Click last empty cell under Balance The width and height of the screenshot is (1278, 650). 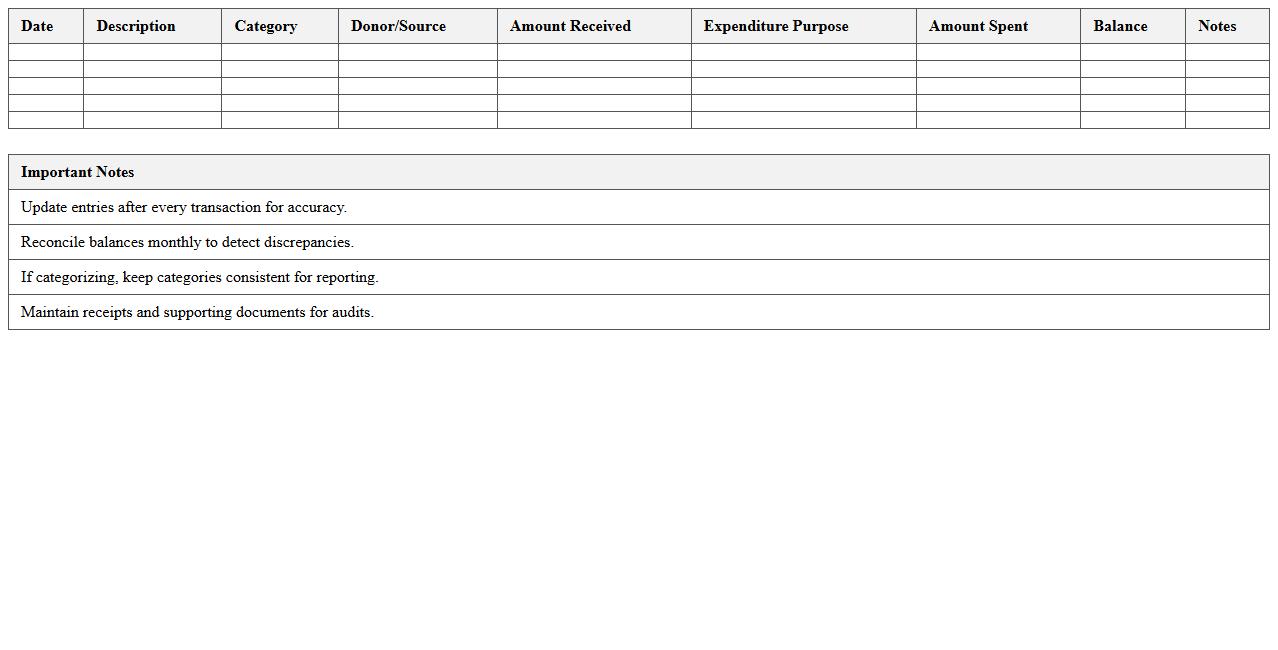coord(1132,120)
